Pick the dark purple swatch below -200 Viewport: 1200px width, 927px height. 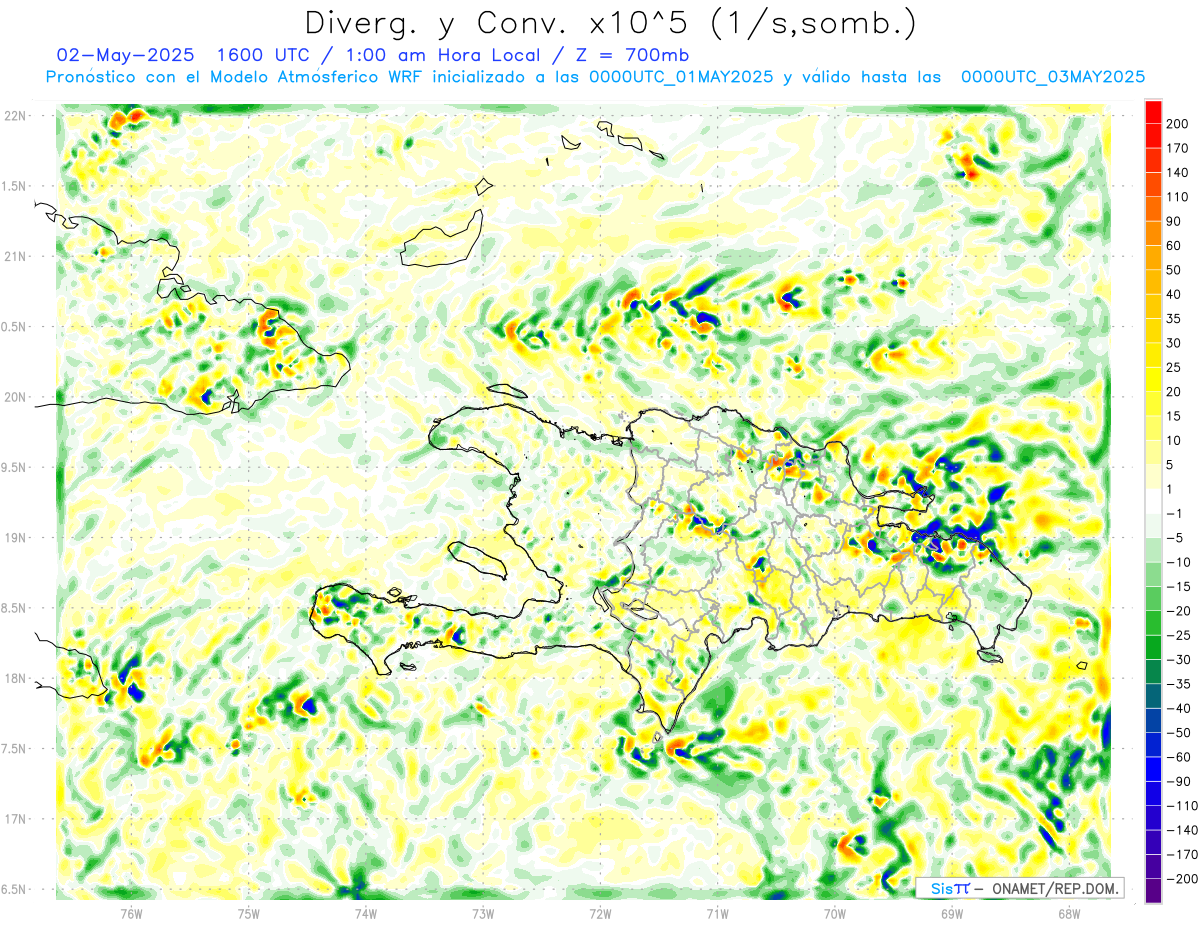[1153, 891]
